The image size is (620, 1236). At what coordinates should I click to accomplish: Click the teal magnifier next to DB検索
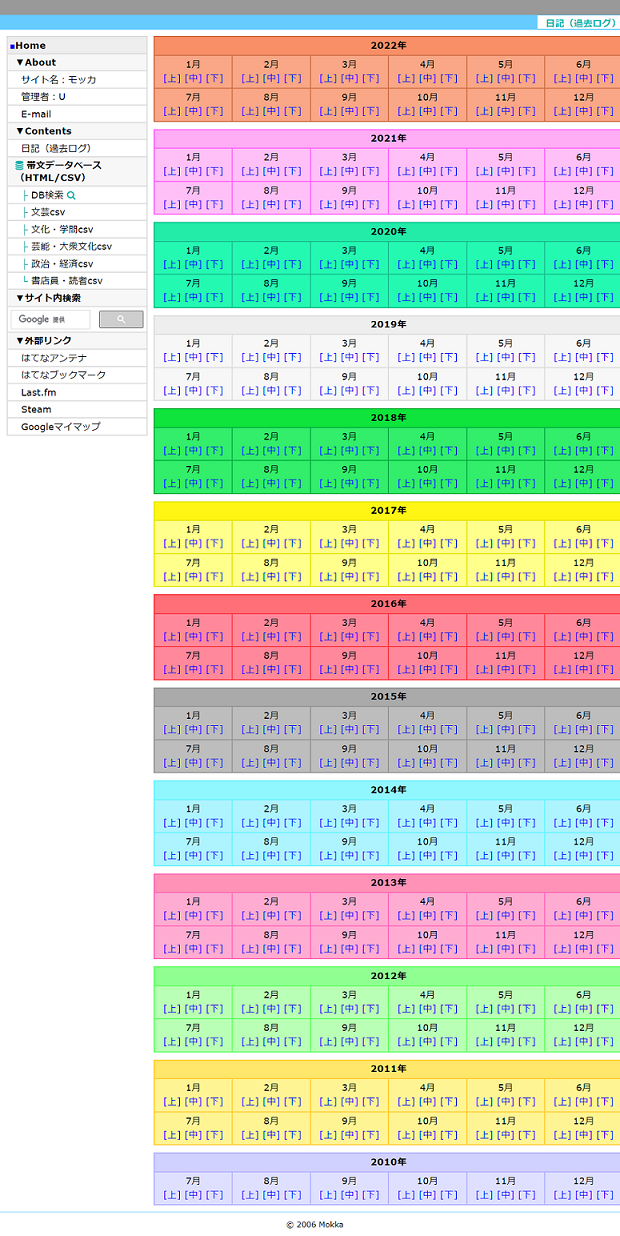coord(71,195)
